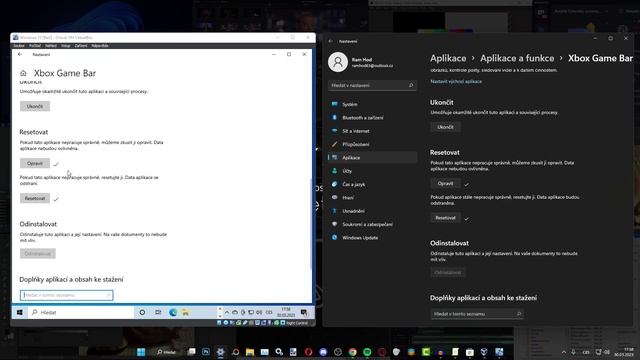Go back in dark Settings window
The image size is (640, 360).
click(x=330, y=41)
